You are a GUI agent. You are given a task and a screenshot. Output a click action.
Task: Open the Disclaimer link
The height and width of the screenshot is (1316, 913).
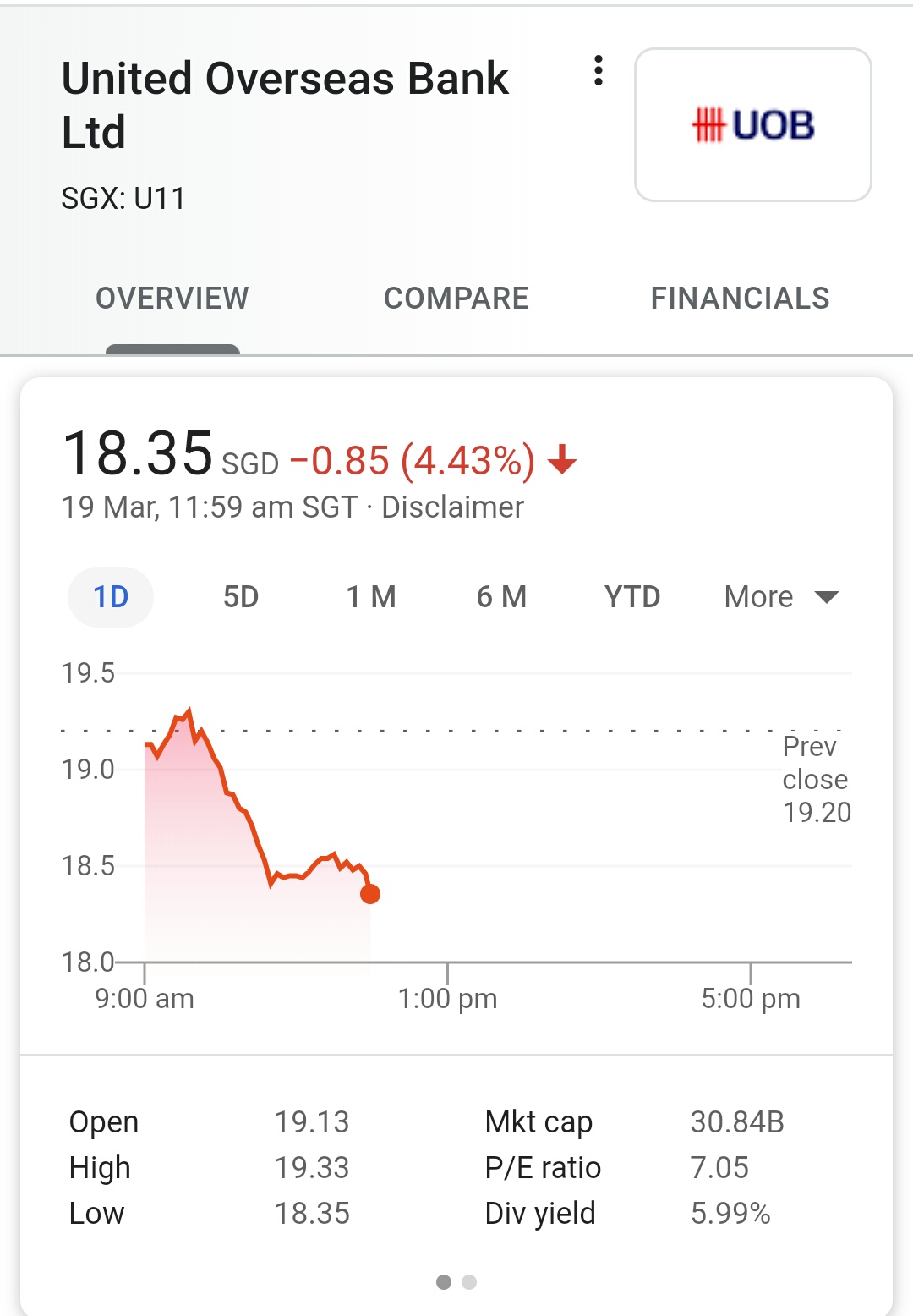452,507
